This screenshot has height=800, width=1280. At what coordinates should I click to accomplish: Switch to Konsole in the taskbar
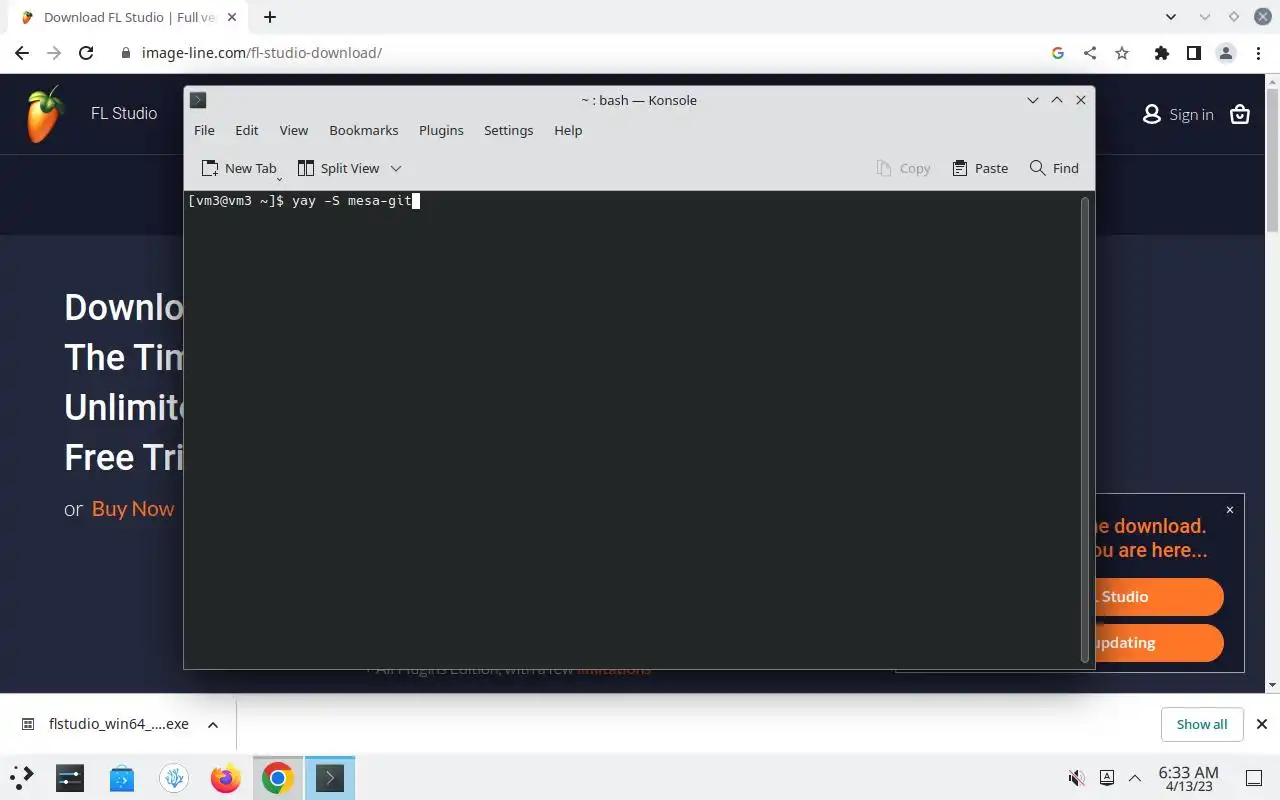click(x=330, y=777)
